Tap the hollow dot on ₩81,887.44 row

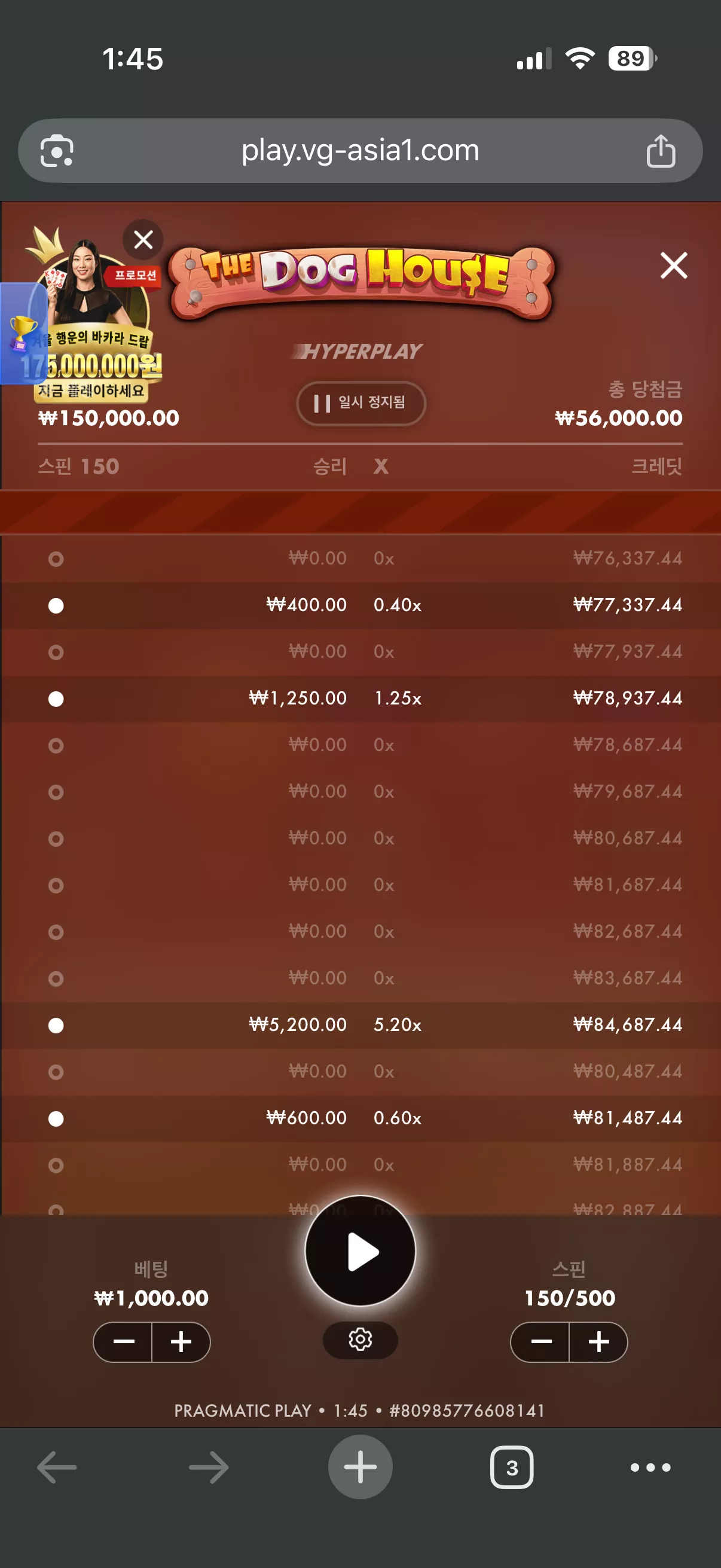point(56,1165)
